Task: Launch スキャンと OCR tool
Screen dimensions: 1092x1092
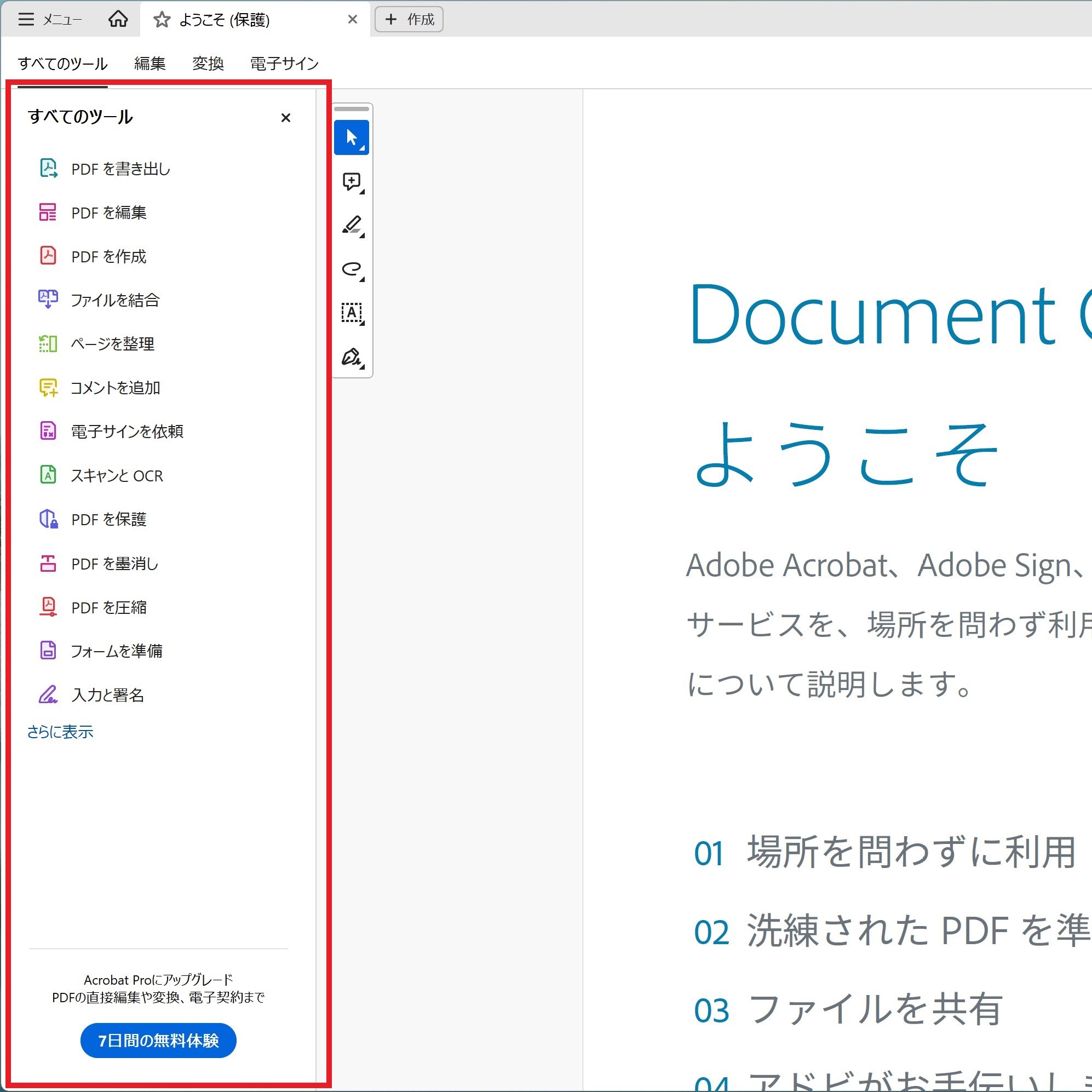Action: pos(117,475)
